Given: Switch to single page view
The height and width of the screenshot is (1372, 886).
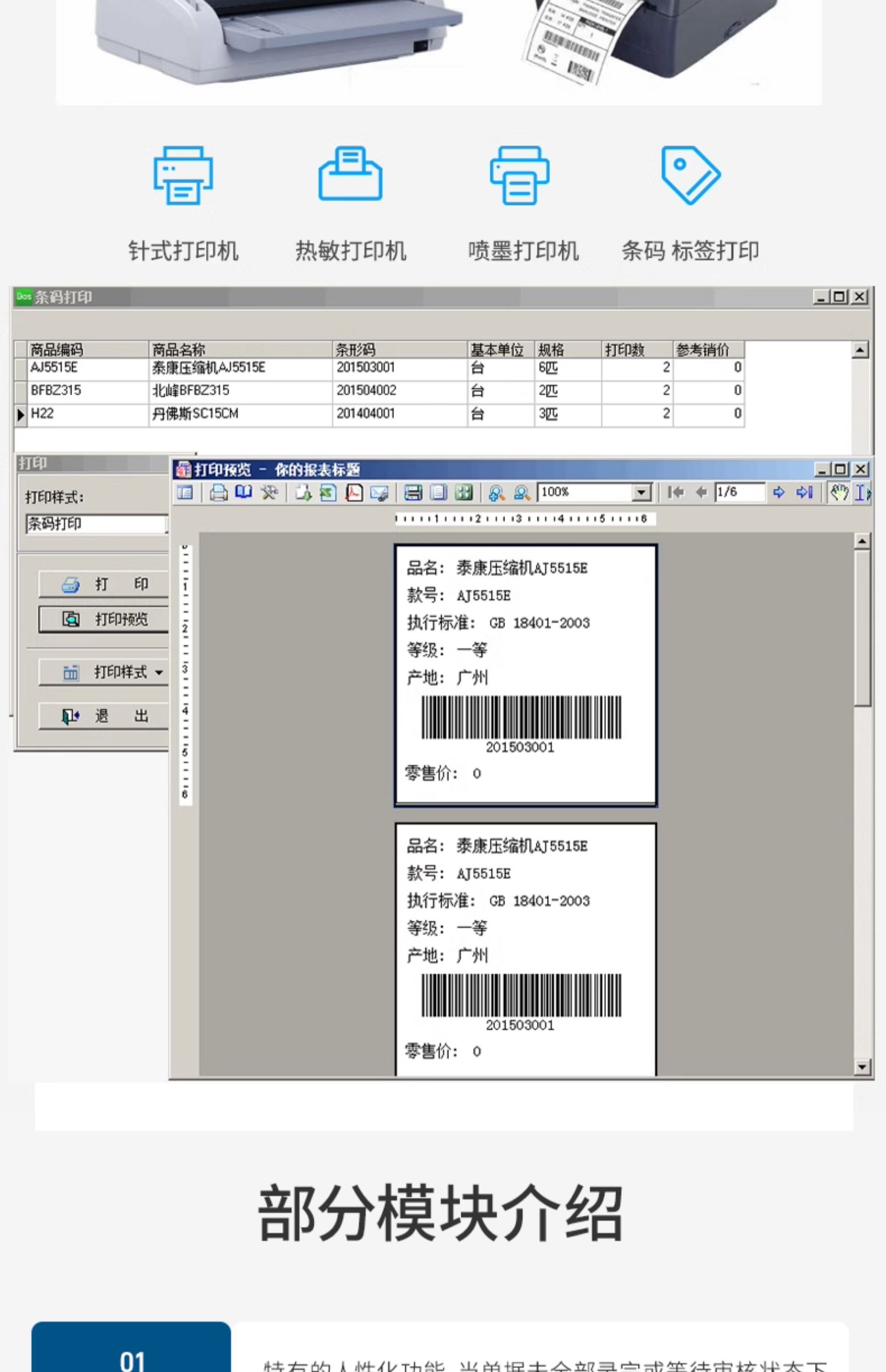Looking at the screenshot, I should (x=438, y=492).
